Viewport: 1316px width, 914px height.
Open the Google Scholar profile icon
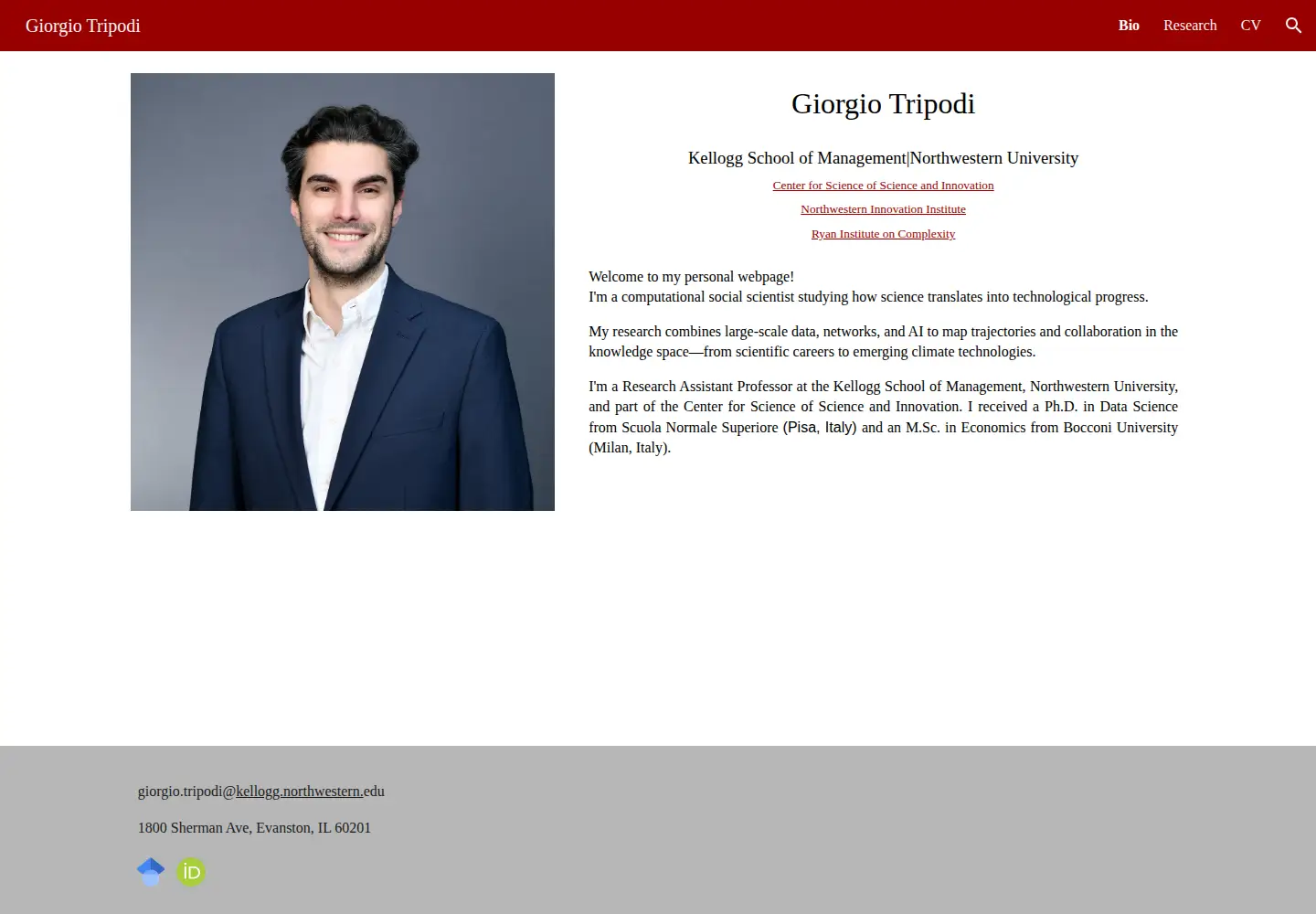pos(151,872)
